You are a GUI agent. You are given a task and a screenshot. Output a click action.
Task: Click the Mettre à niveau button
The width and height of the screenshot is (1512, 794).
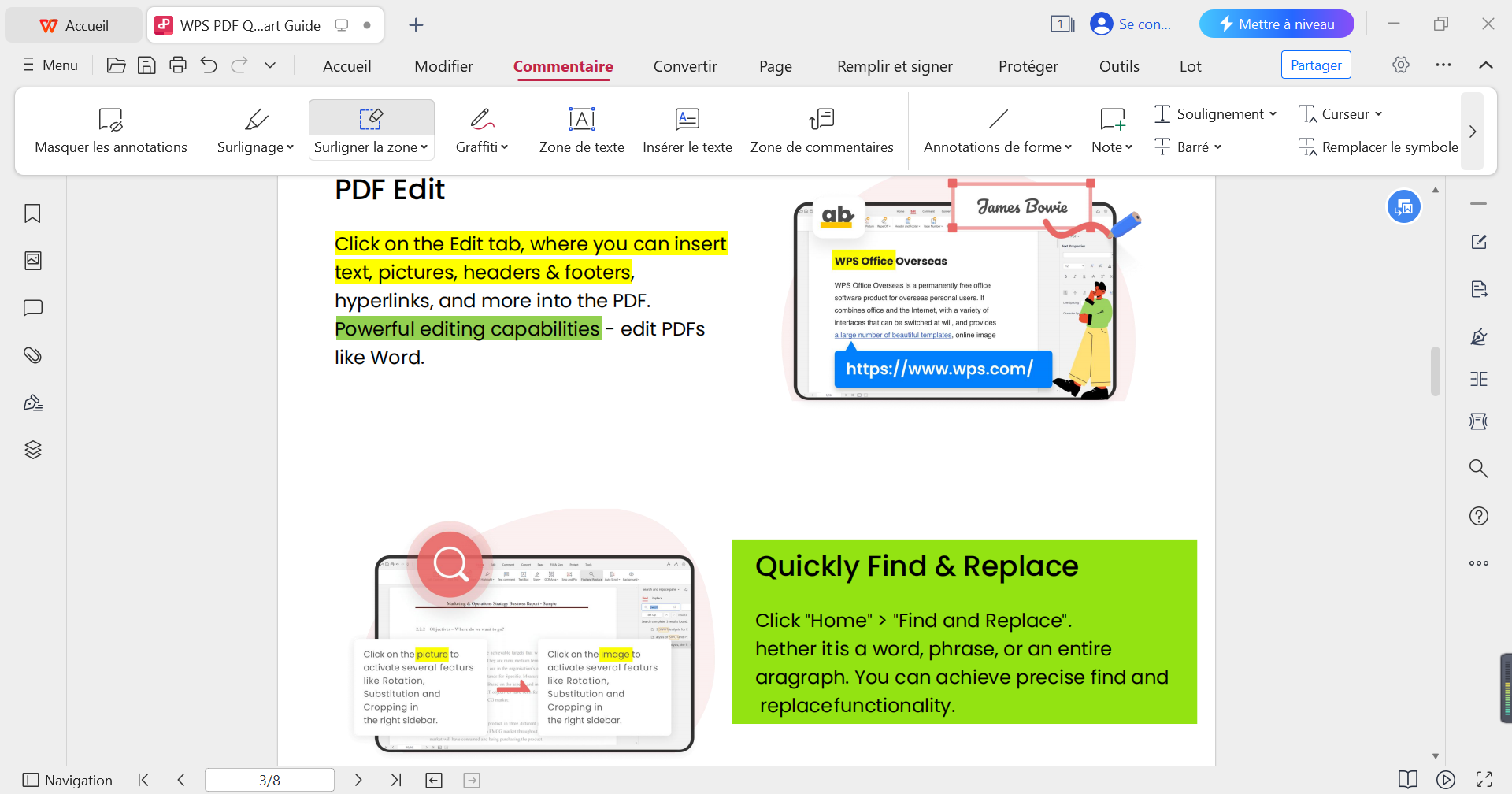coord(1277,24)
